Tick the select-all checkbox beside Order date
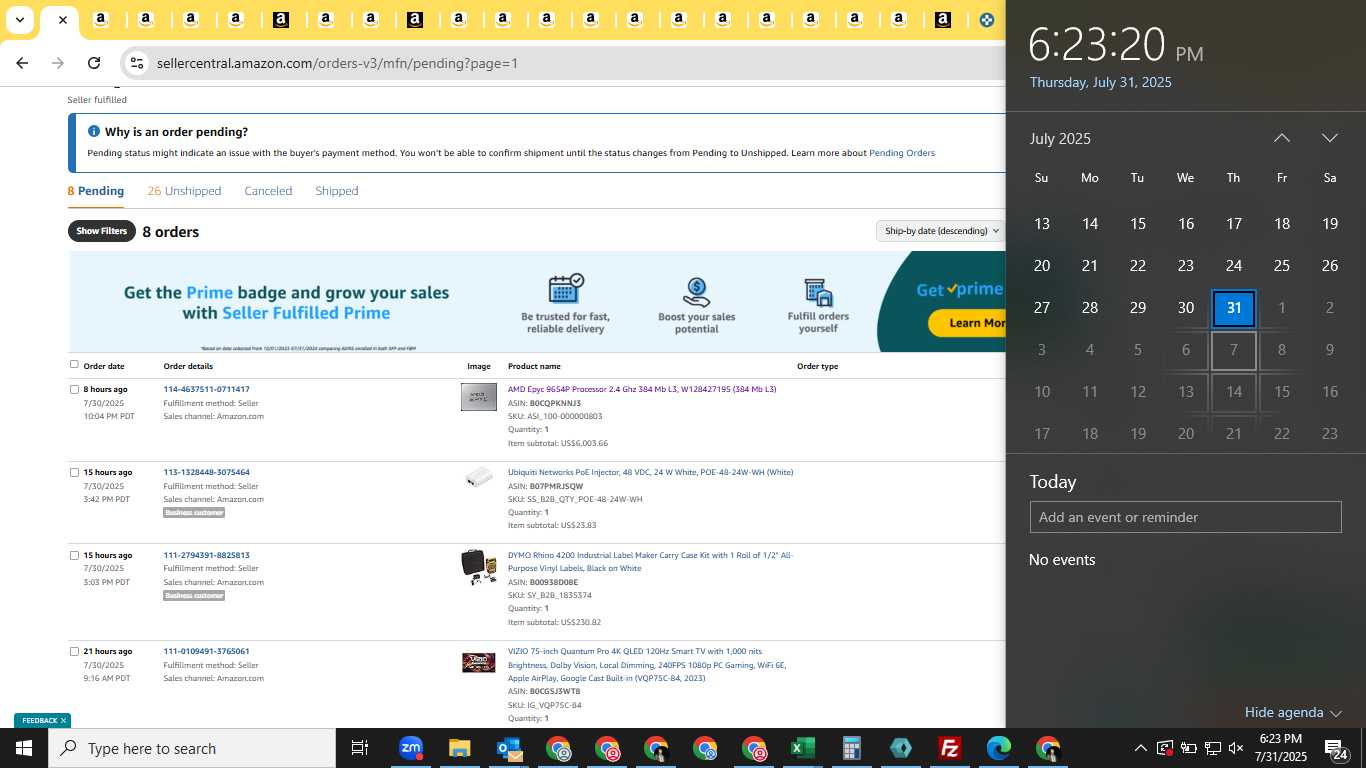This screenshot has height=768, width=1366. click(x=74, y=365)
